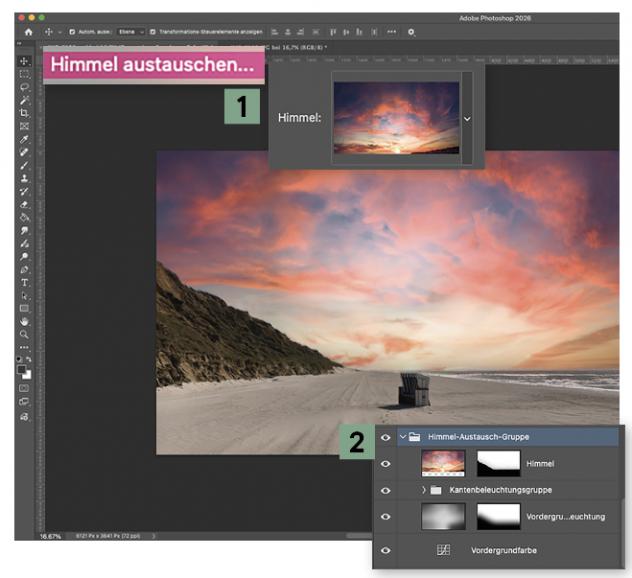This screenshot has height=578, width=632.
Task: Hide the Himmel layer with eye icon
Action: tap(386, 464)
